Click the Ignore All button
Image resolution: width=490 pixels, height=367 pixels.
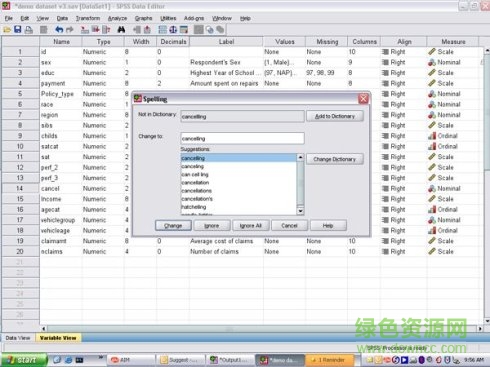click(x=250, y=226)
